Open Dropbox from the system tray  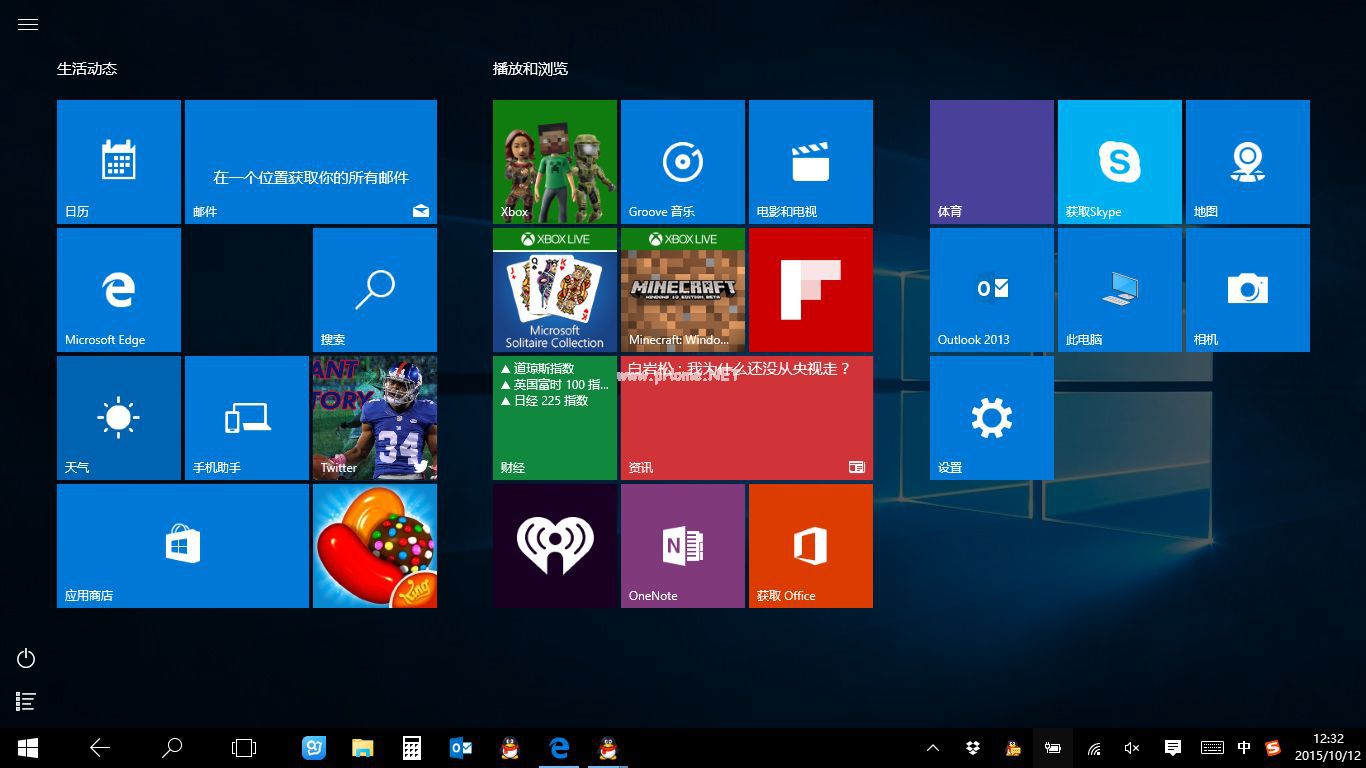click(972, 747)
